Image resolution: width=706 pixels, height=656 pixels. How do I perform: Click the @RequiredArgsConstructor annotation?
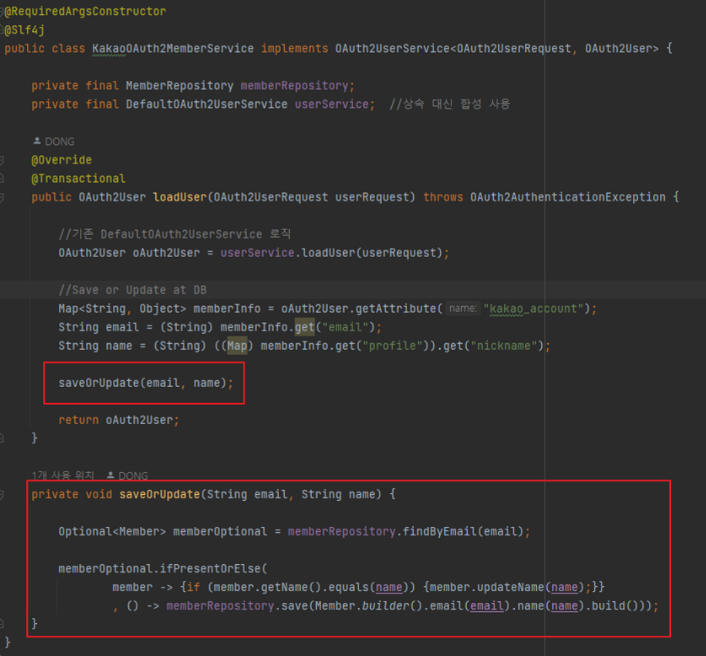[85, 12]
